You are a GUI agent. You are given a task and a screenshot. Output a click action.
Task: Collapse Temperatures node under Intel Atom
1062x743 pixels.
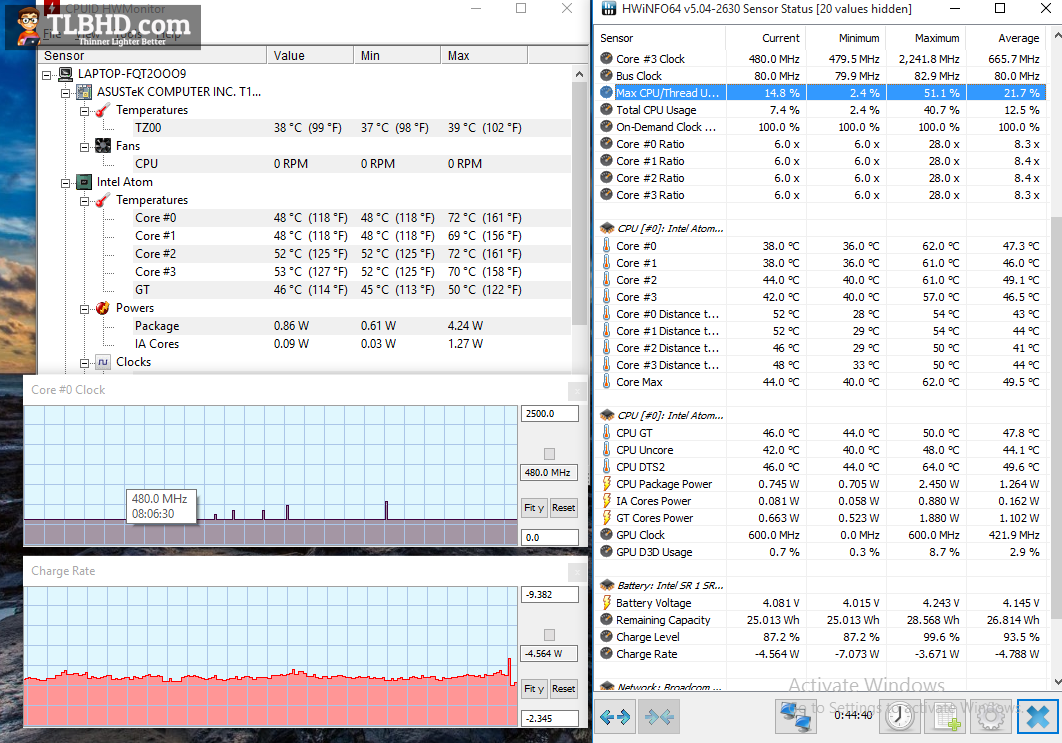tap(84, 200)
